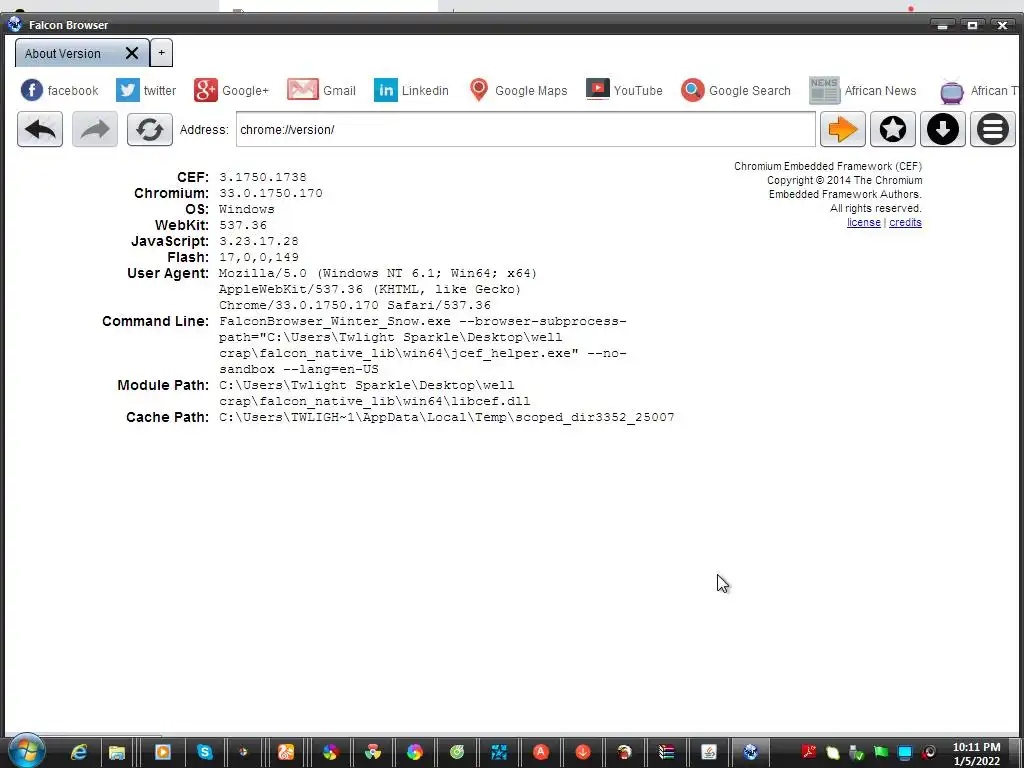Open Skype from the taskbar
Viewport: 1024px width, 768px height.
coord(204,752)
